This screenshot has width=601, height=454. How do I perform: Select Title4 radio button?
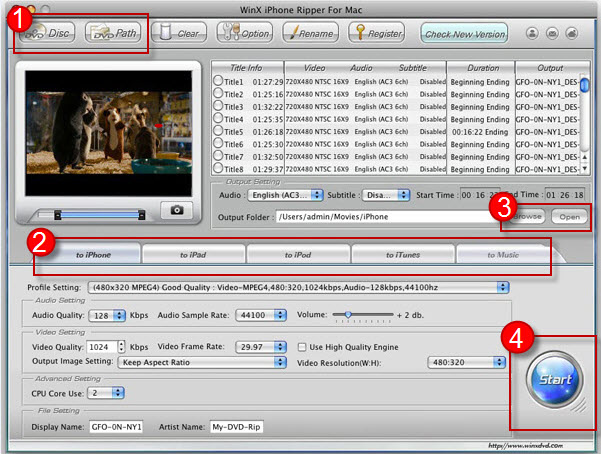click(x=218, y=118)
